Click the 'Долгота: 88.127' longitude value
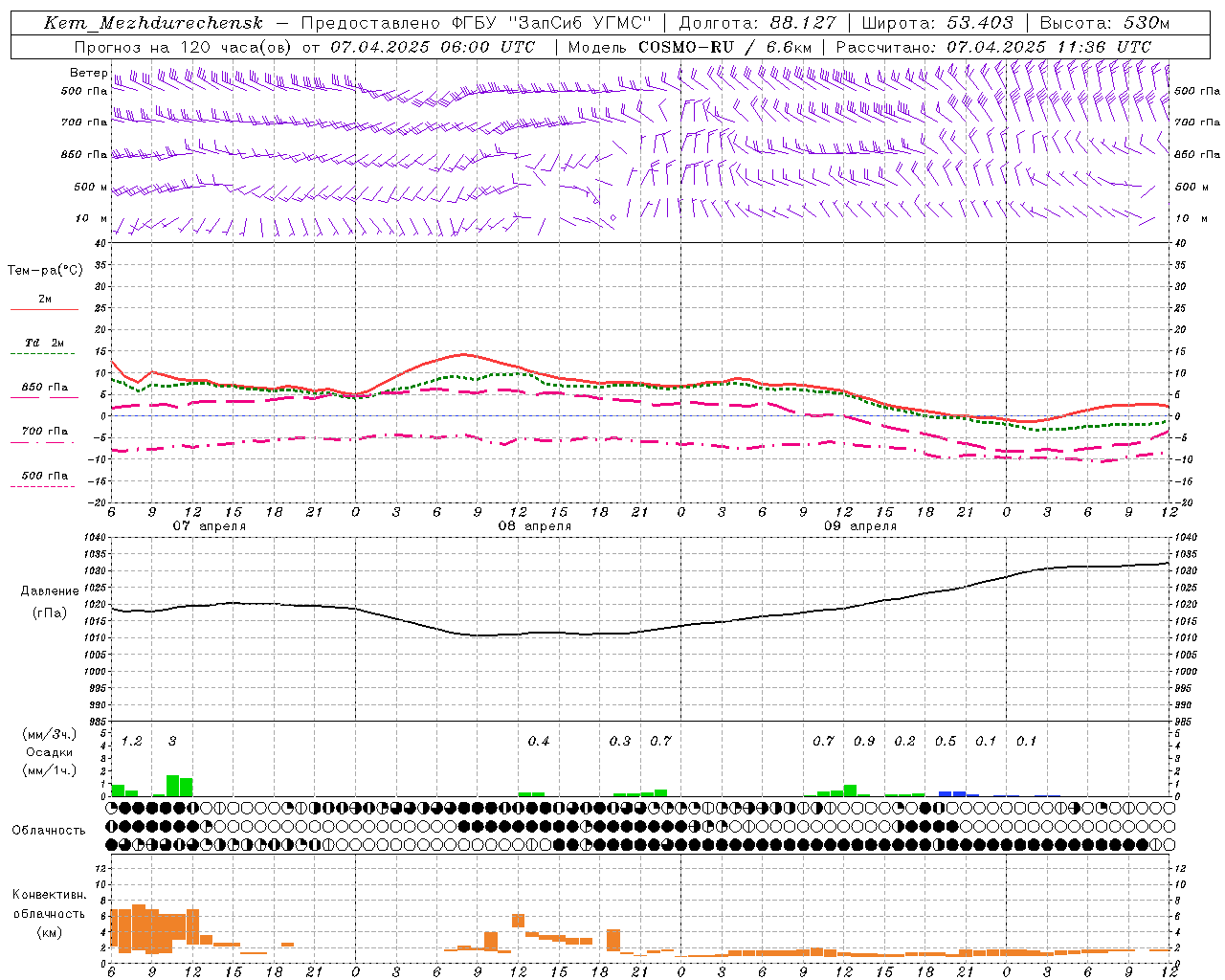Image resolution: width=1225 pixels, height=980 pixels. [x=757, y=23]
